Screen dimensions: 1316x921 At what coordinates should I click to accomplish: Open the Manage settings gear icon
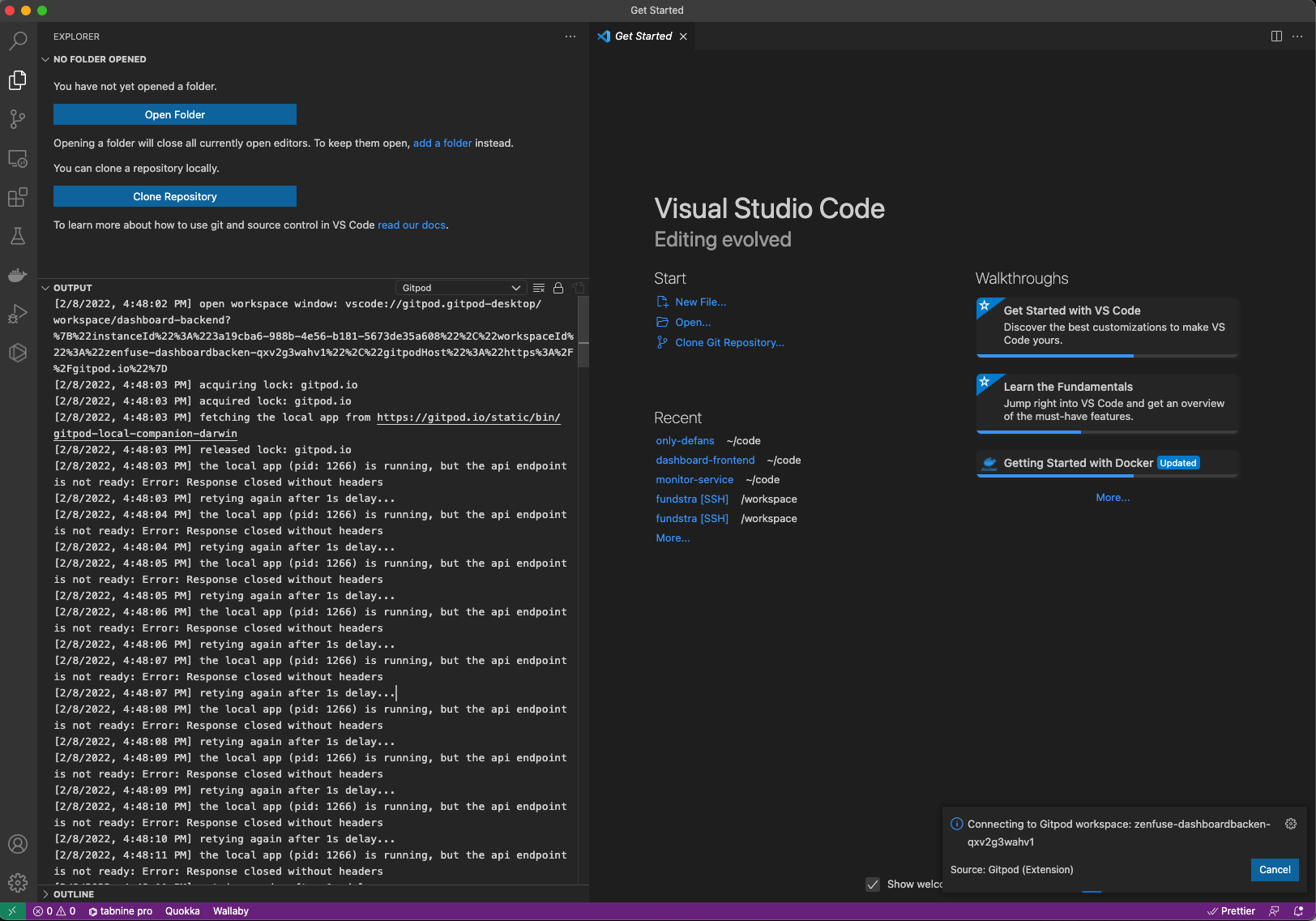[x=17, y=882]
